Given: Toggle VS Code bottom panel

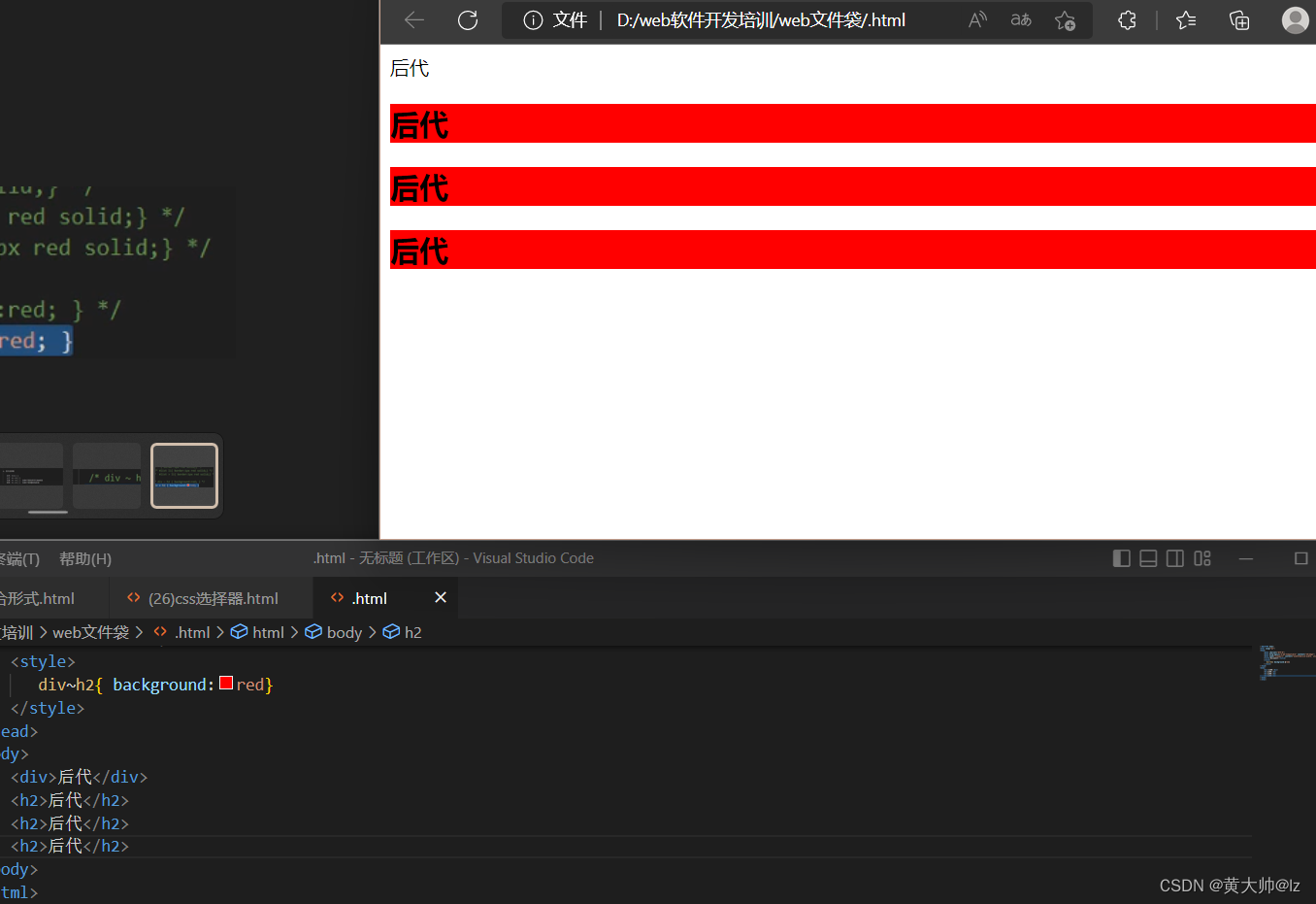Looking at the screenshot, I should (x=1148, y=558).
